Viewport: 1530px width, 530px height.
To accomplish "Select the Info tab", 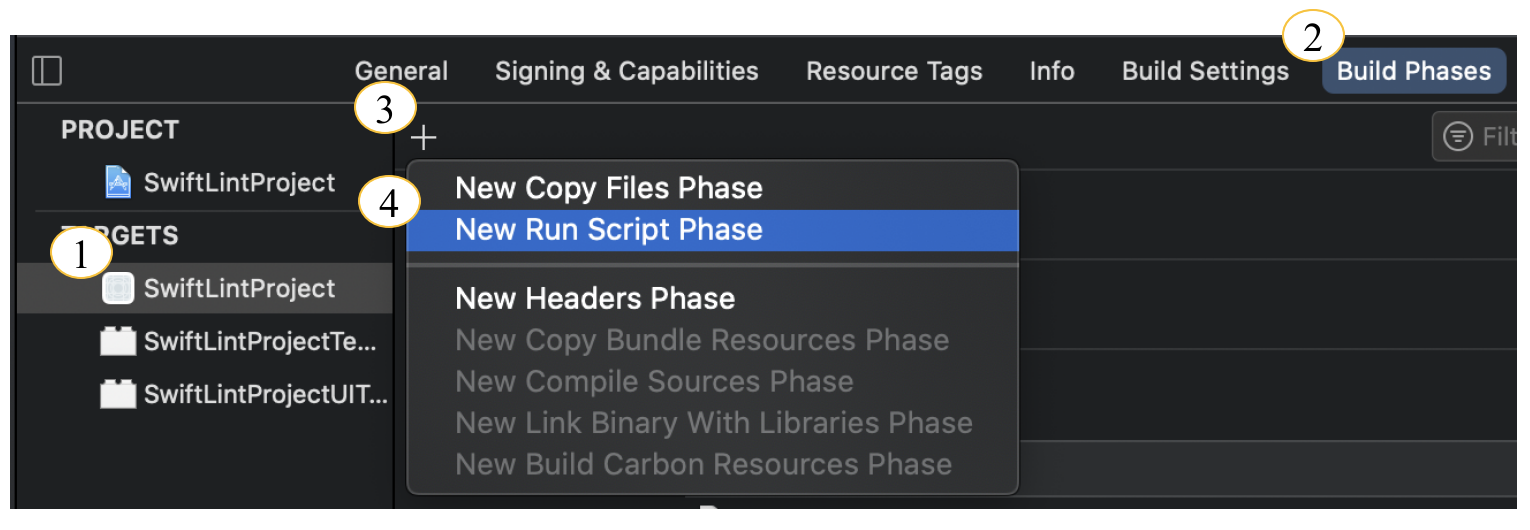I will [x=1052, y=71].
